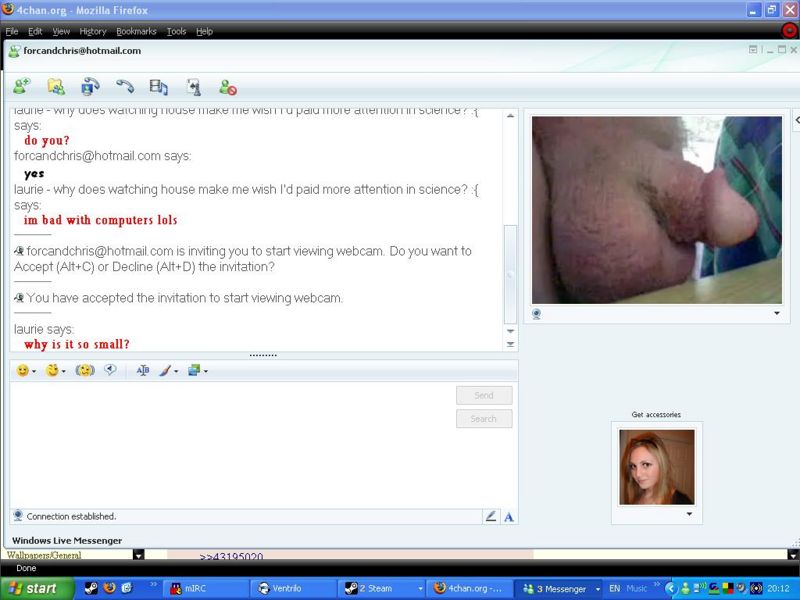The width and height of the screenshot is (800, 600).
Task: Block this contact
Action: click(226, 88)
